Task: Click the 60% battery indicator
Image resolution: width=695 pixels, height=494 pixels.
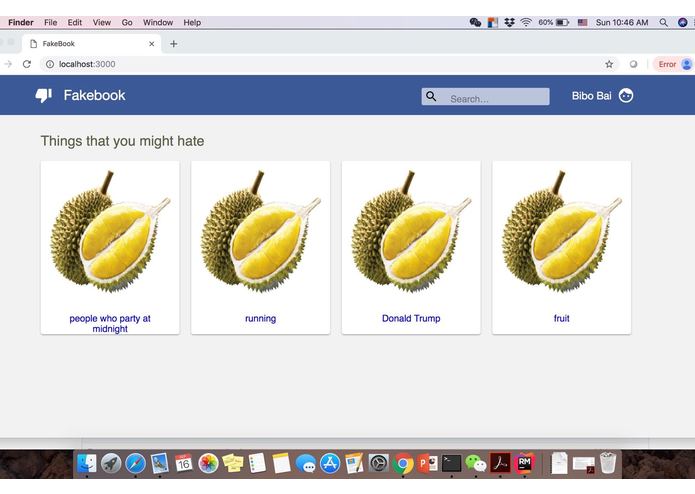Action: pos(554,23)
